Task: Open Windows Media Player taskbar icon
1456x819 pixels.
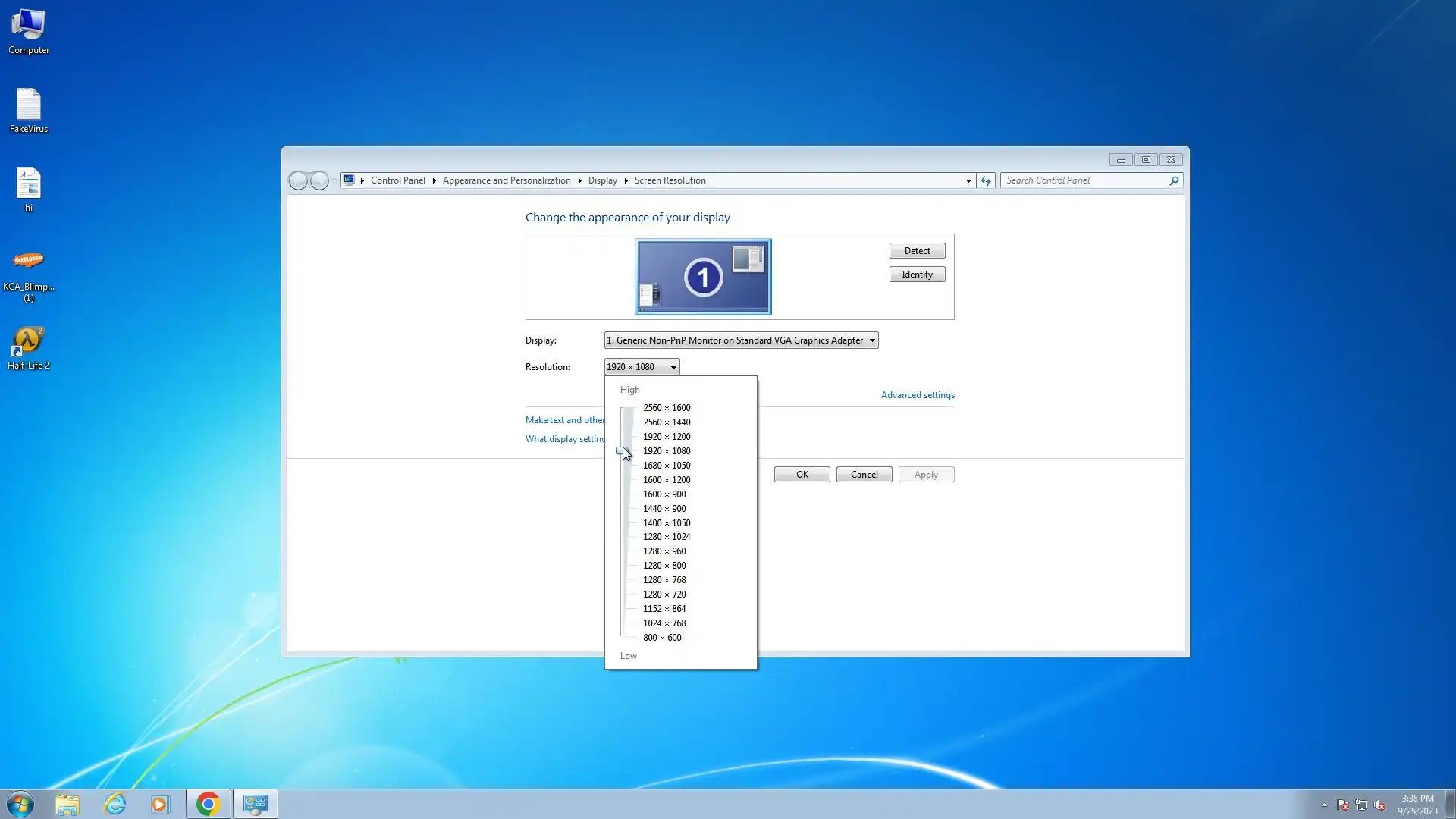Action: coord(160,804)
